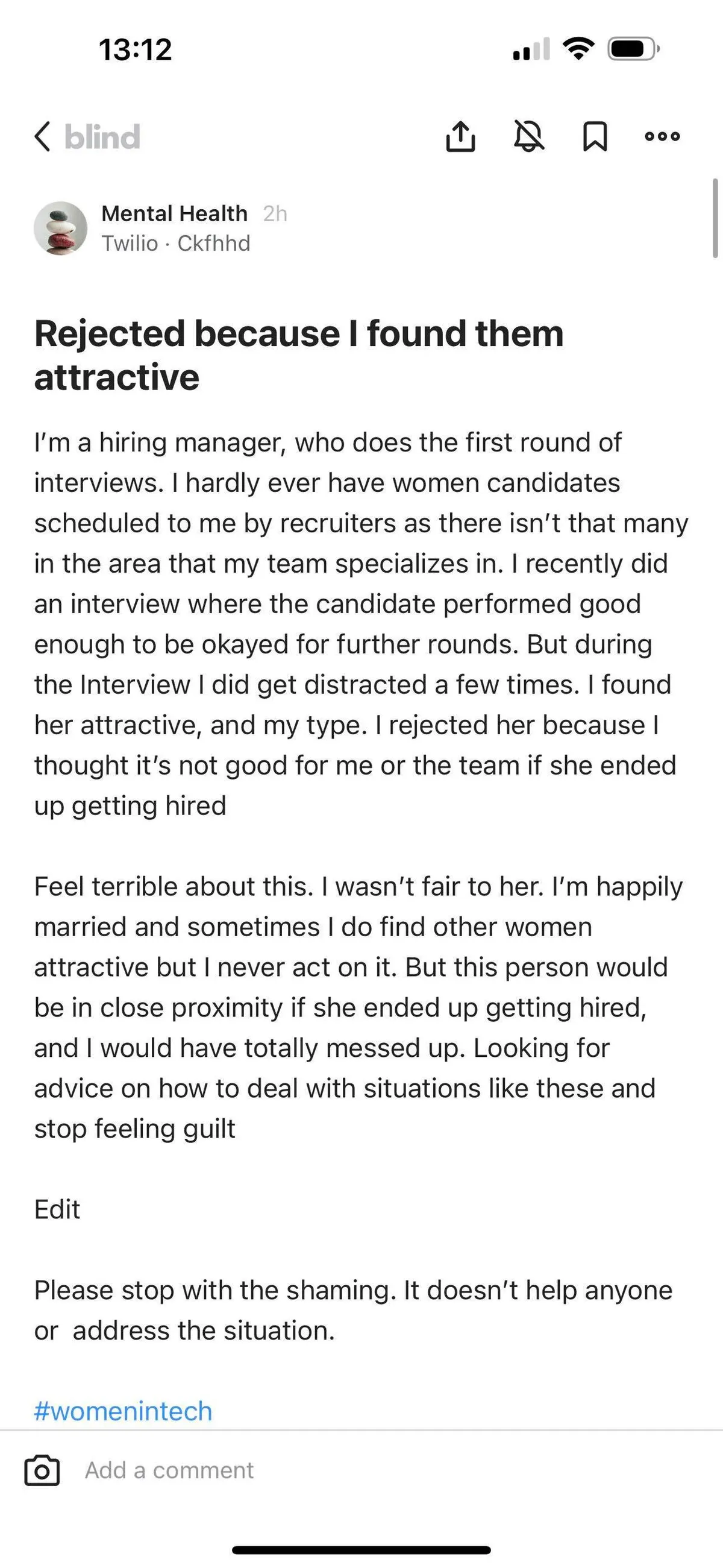Tap the Twilio company name

(130, 244)
